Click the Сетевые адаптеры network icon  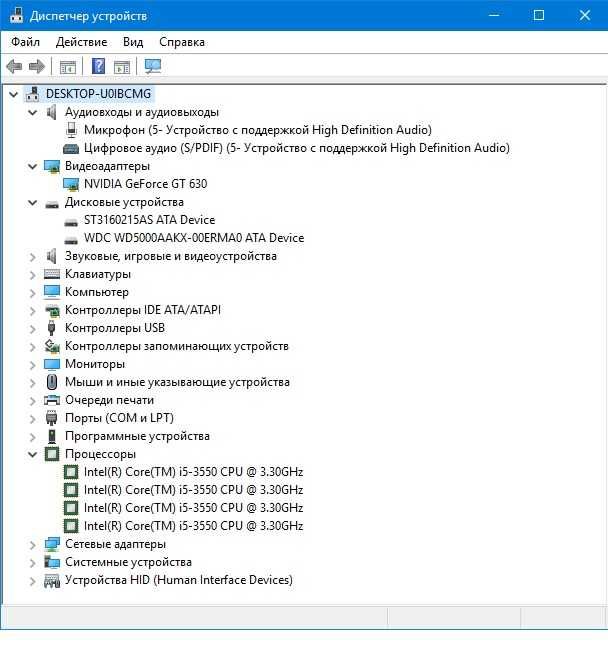coord(52,544)
